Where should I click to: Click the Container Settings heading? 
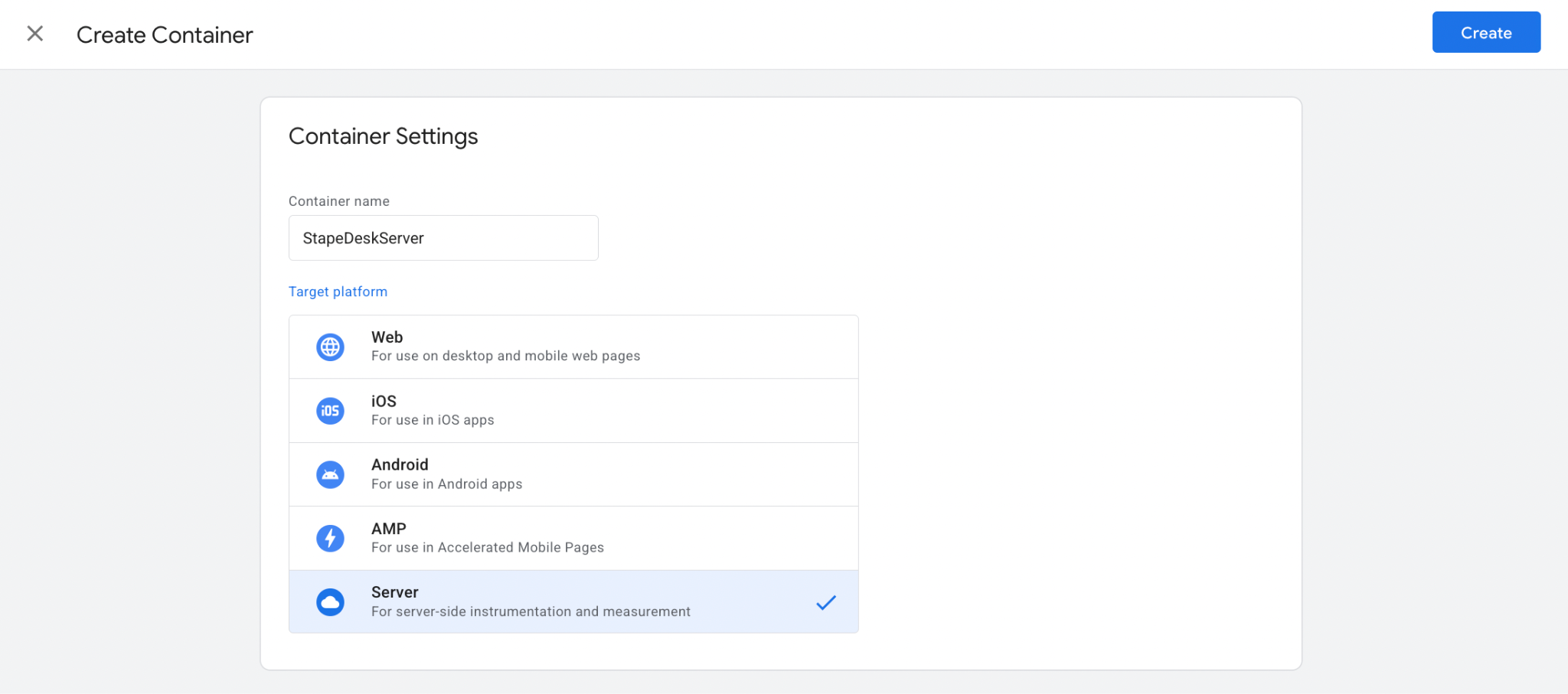click(x=383, y=136)
